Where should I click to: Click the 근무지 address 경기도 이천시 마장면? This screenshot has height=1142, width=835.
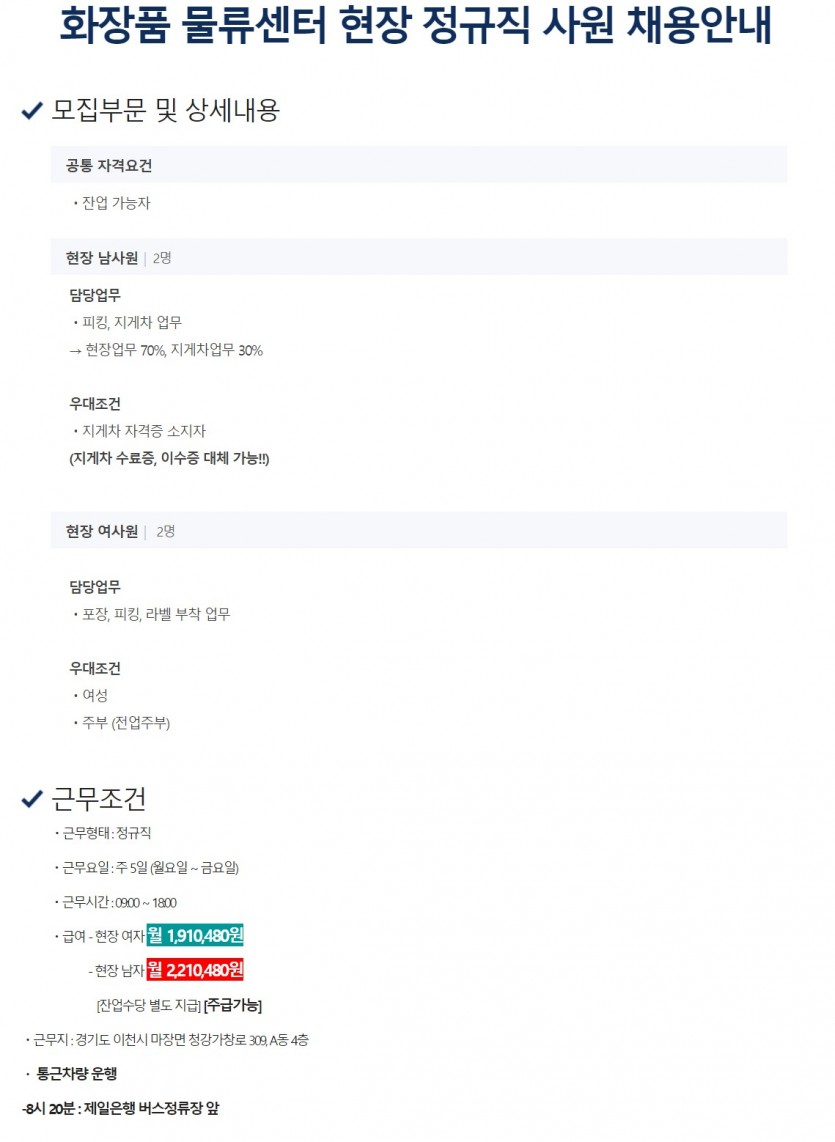[x=167, y=1039]
